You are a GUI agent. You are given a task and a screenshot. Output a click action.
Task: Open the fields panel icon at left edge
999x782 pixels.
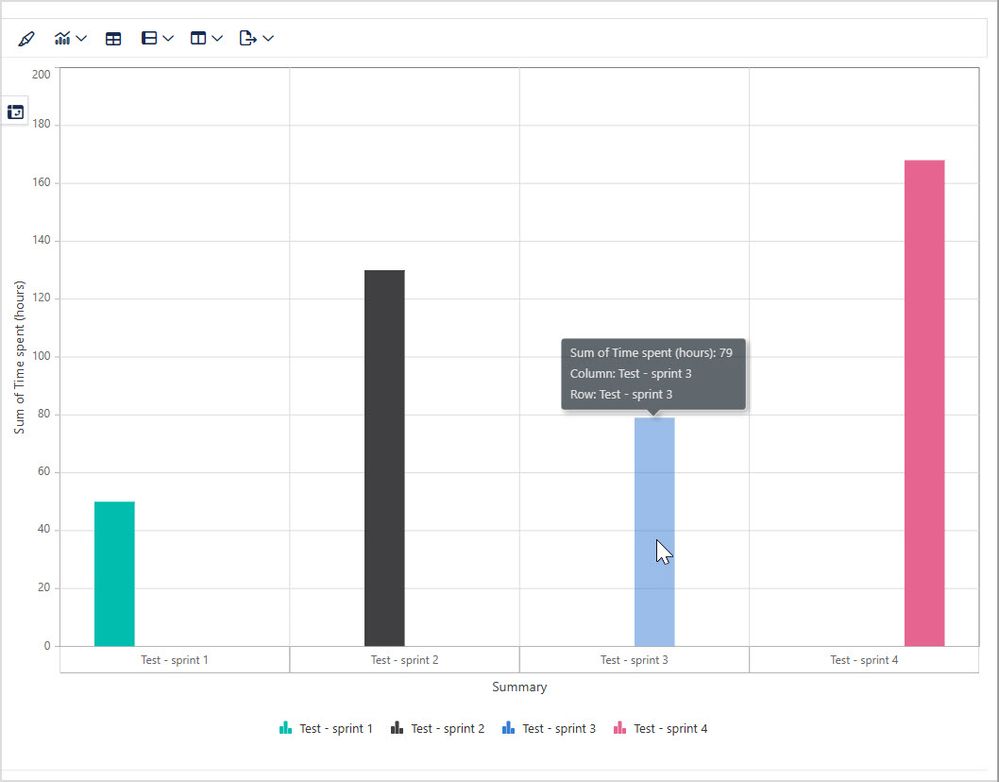(15, 112)
